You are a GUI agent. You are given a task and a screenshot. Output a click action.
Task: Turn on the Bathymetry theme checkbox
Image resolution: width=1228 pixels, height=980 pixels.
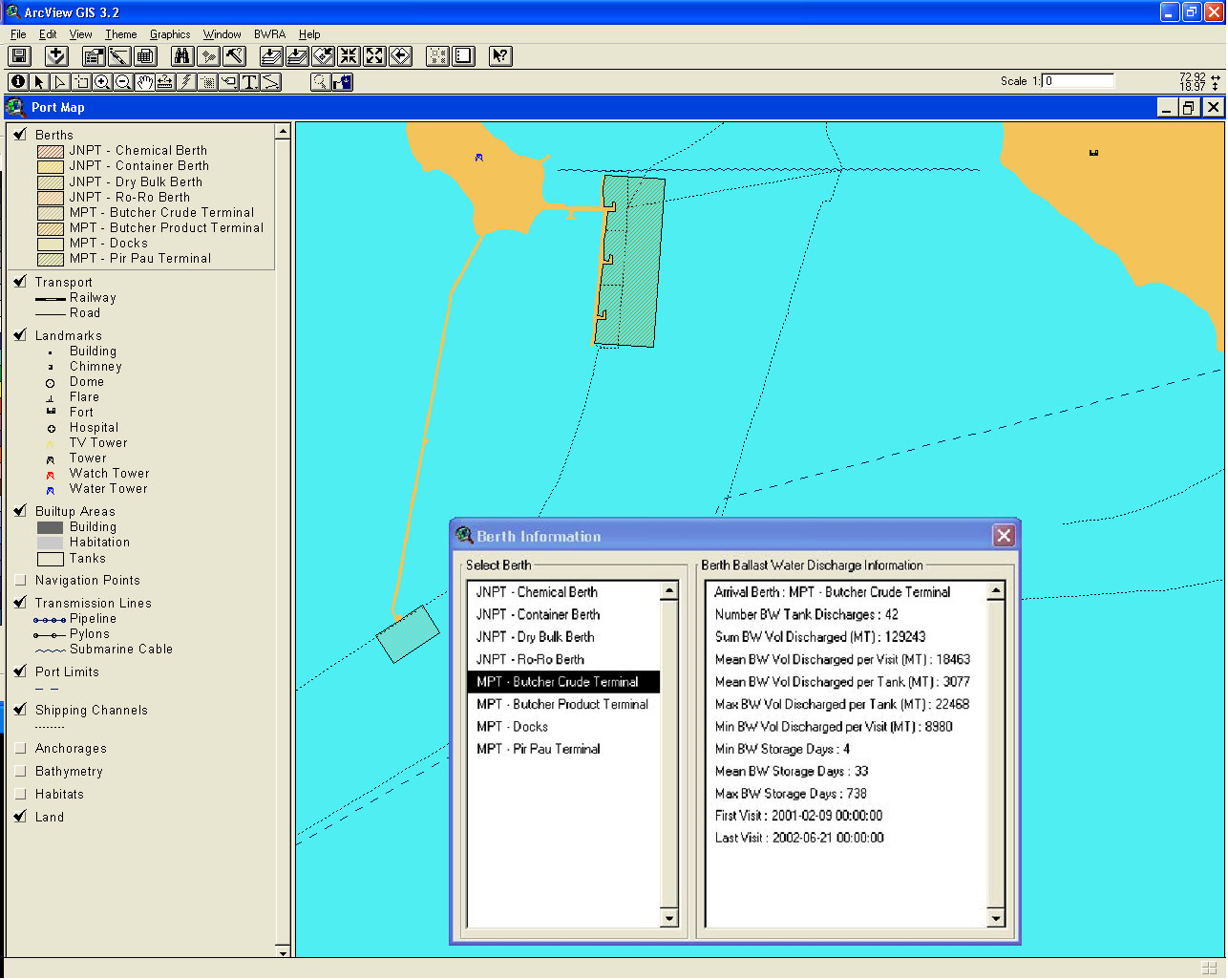[x=20, y=771]
